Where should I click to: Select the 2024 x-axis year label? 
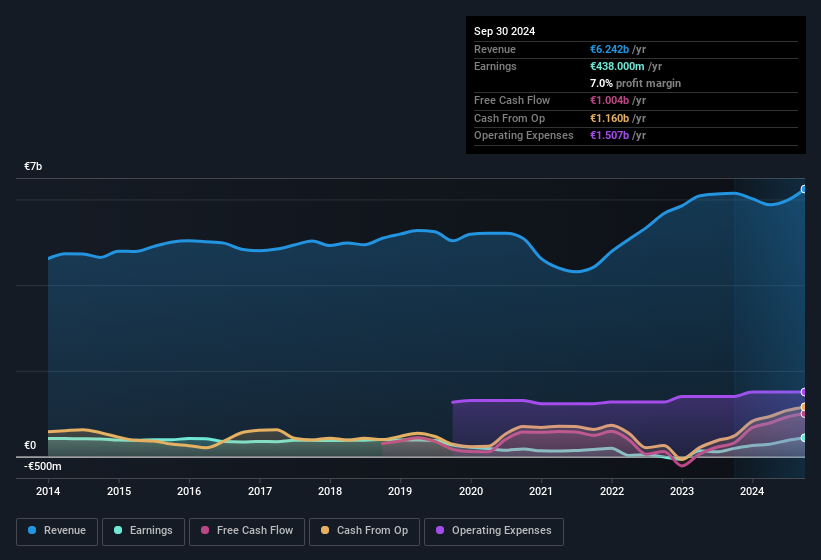click(752, 491)
